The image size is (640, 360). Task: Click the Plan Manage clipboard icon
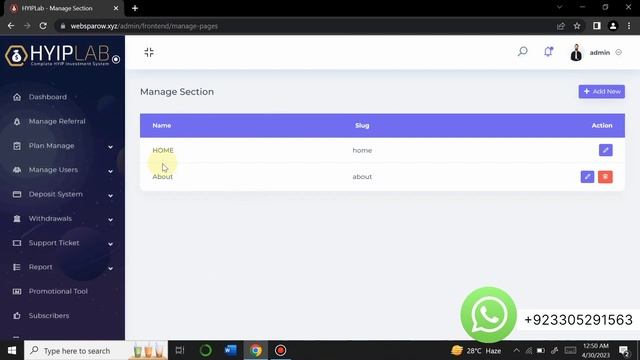coord(17,146)
